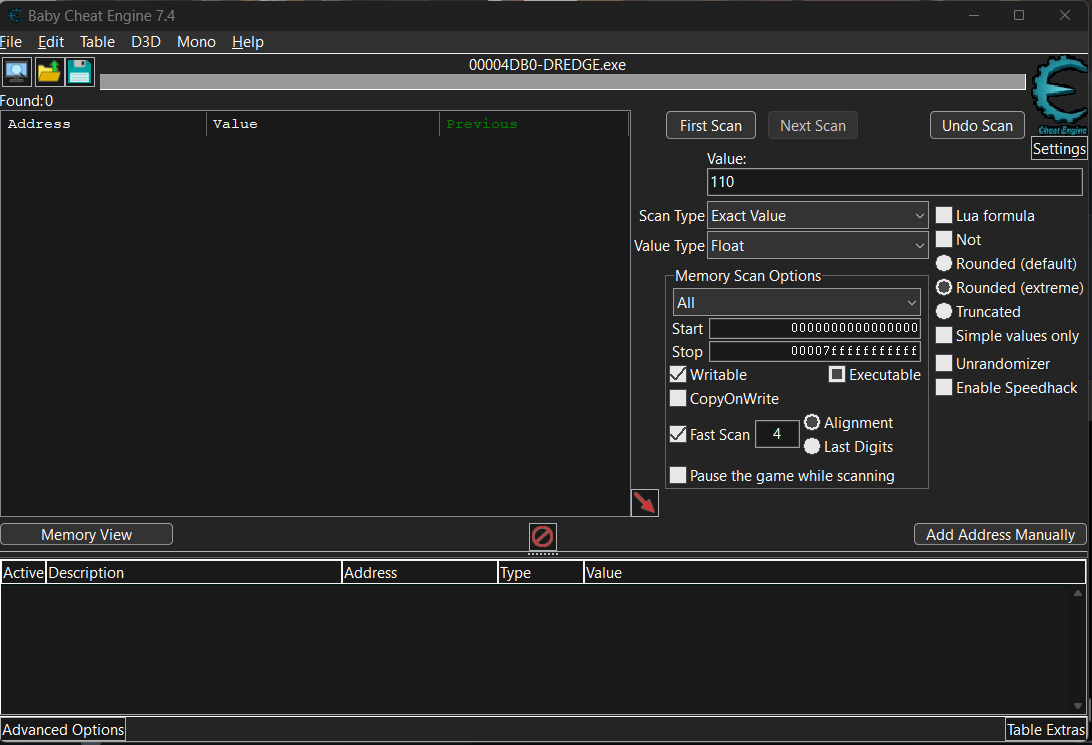Sort results by Address column header
1092x745 pixels.
coord(104,124)
